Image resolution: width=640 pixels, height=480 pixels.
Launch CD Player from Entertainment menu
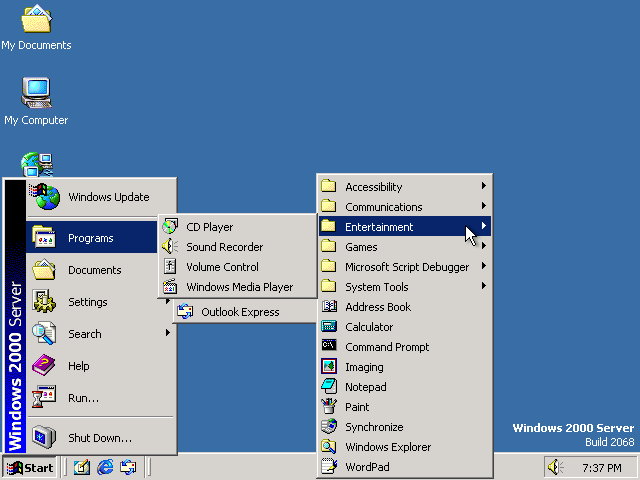[238, 227]
